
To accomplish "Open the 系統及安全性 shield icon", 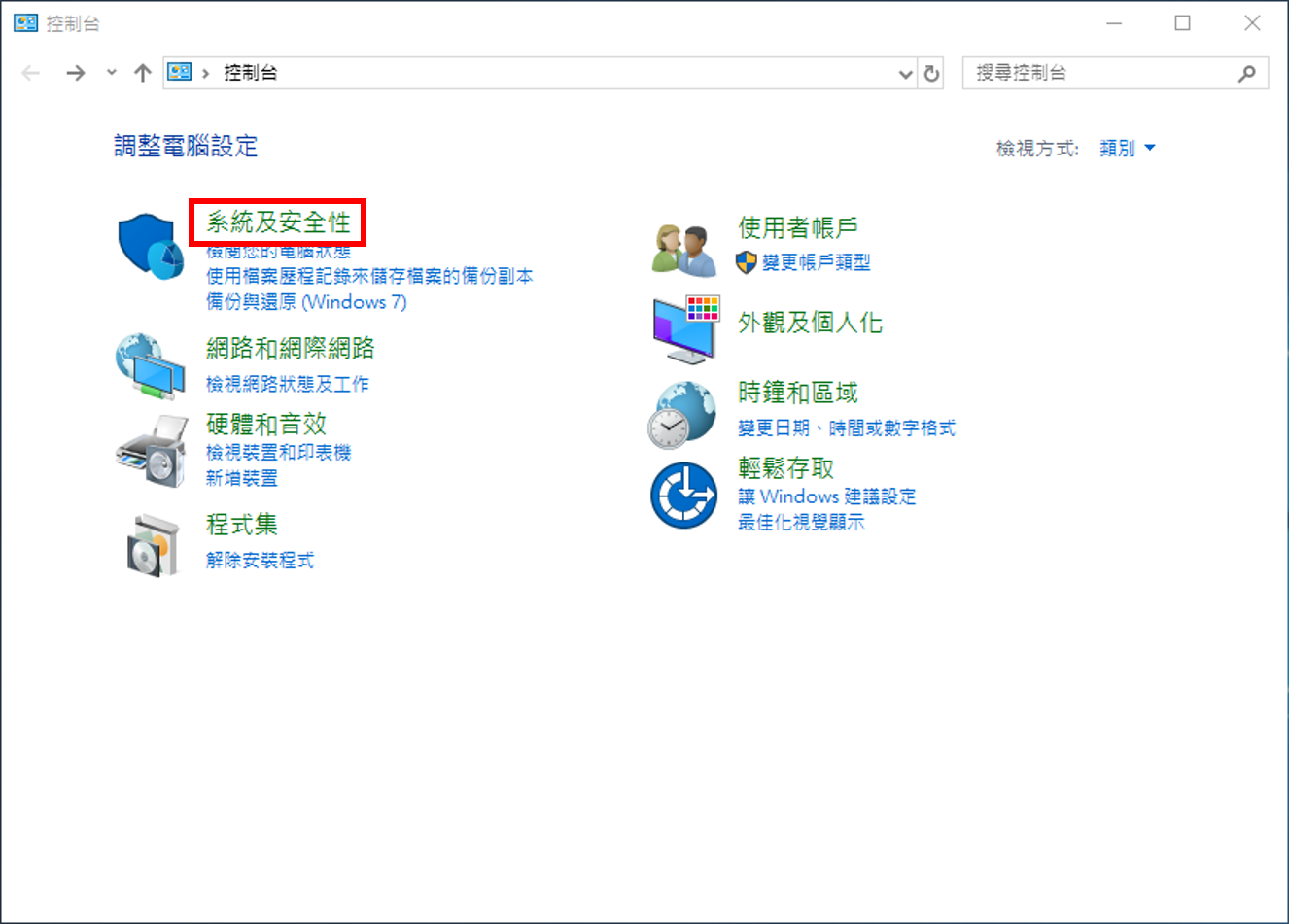I will pyautogui.click(x=152, y=247).
